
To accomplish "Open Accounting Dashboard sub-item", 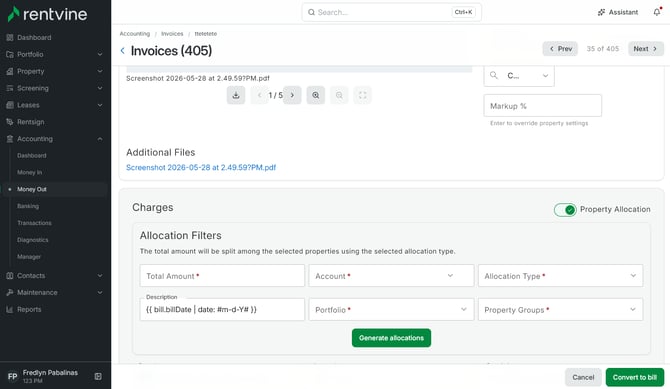I will click(32, 156).
